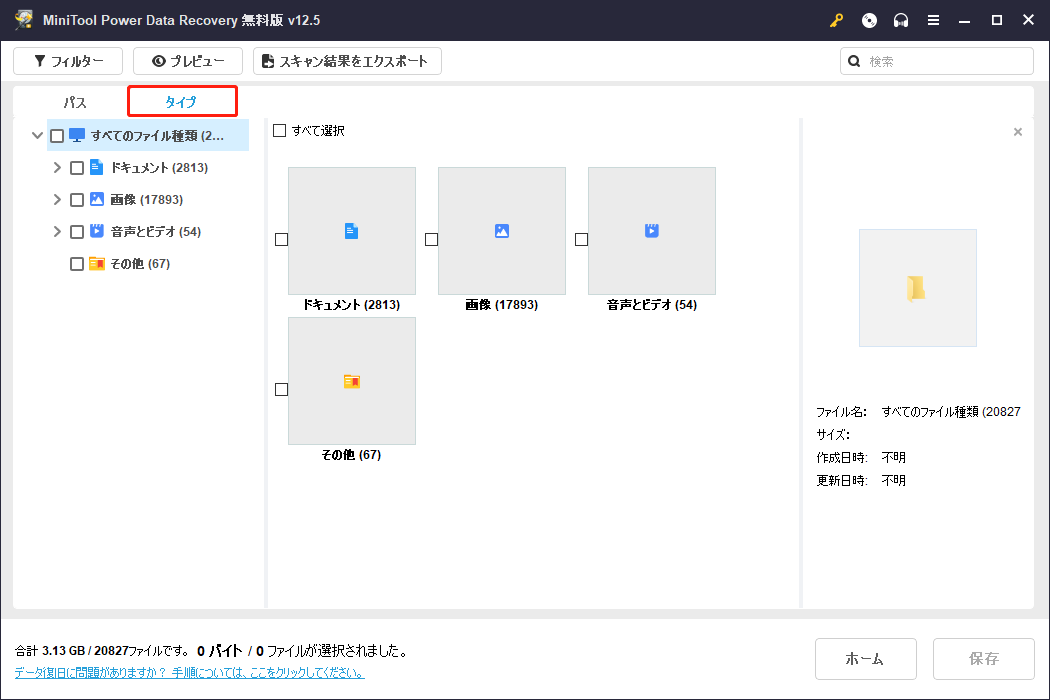Viewport: 1050px width, 700px height.
Task: Click the key register icon in title bar
Action: coord(836,20)
